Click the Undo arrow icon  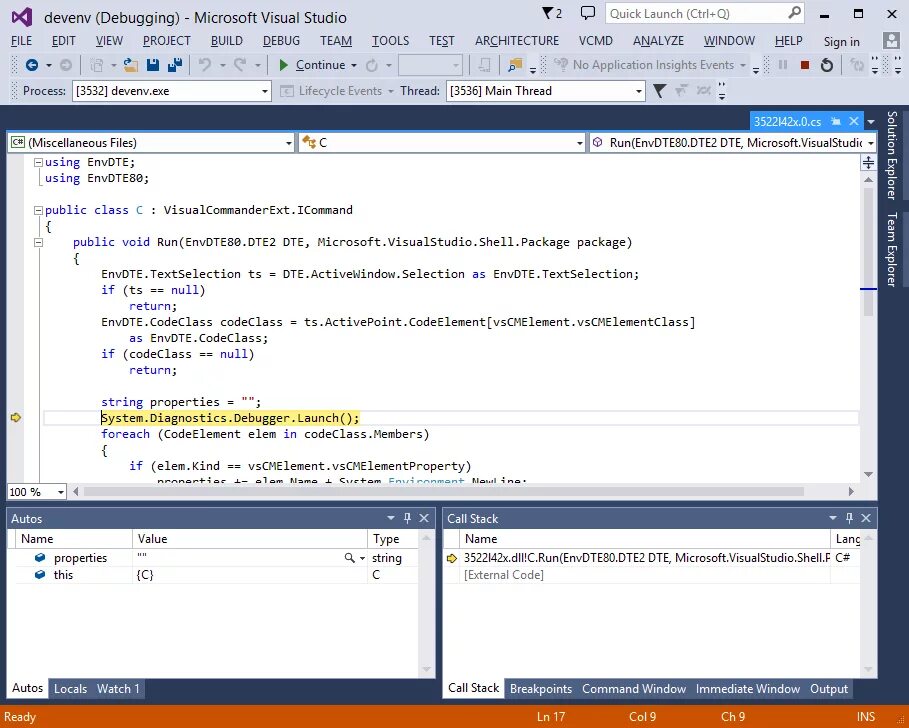tap(204, 65)
